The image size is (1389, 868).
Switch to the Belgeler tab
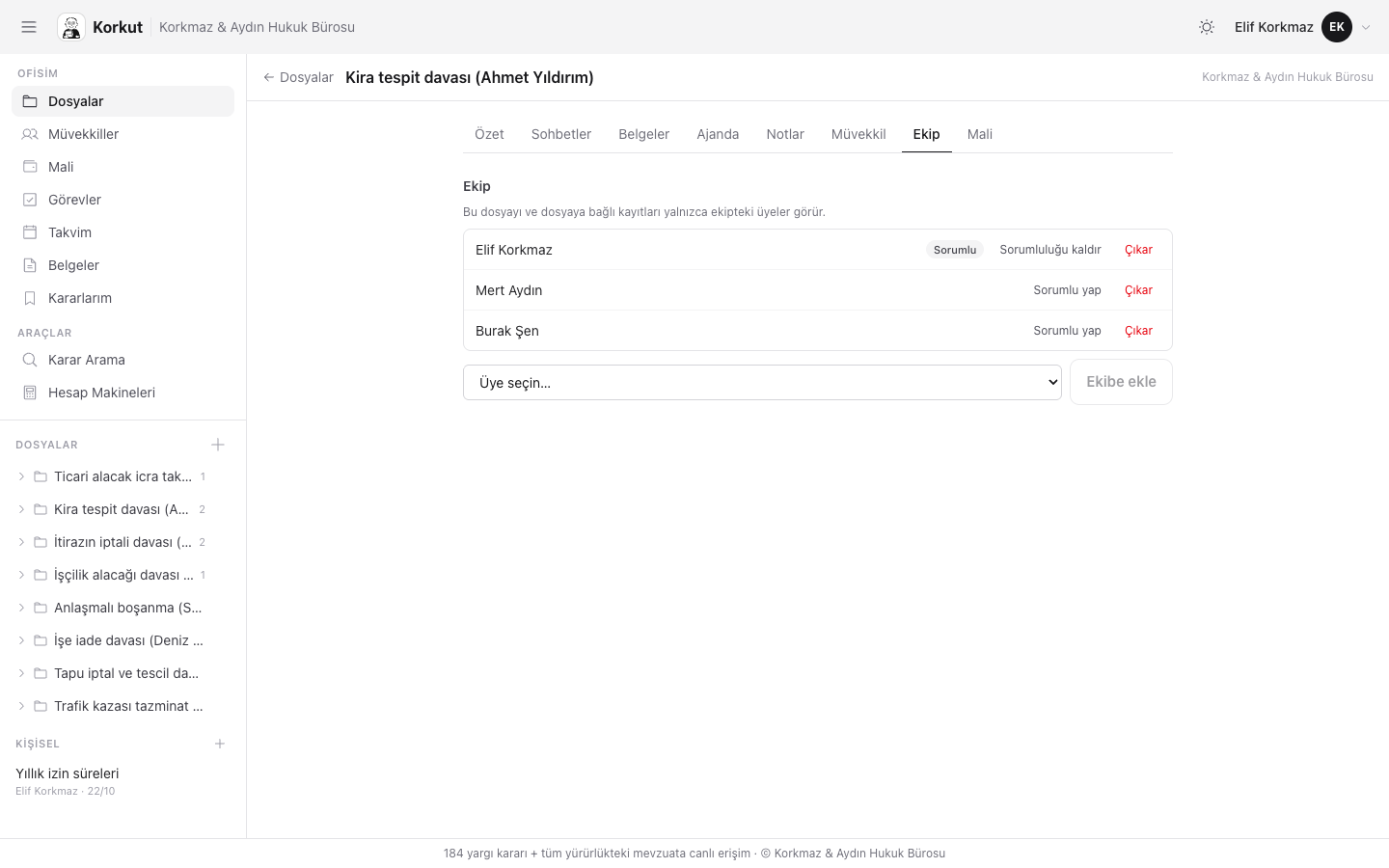pyautogui.click(x=644, y=134)
